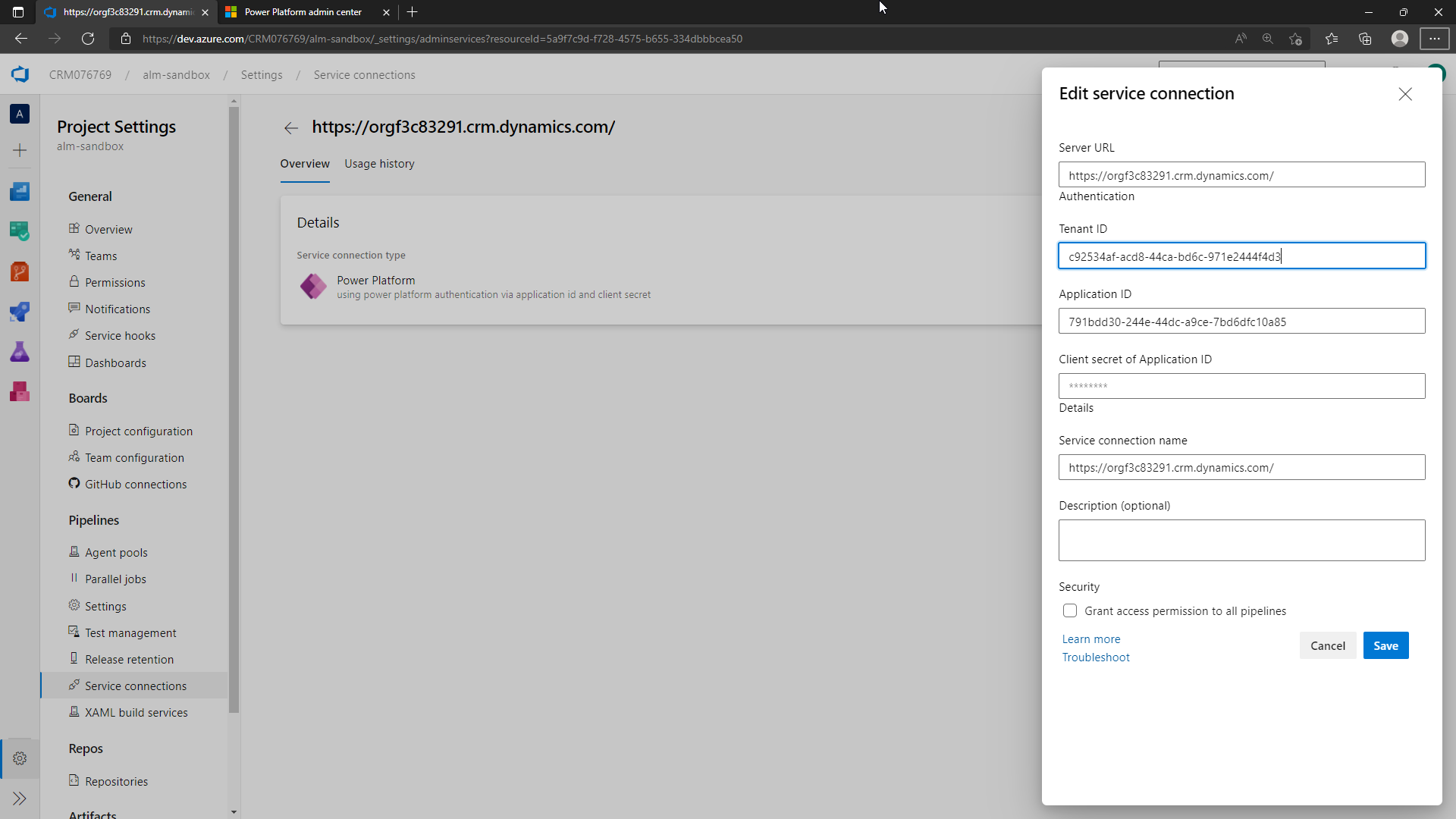This screenshot has height=819, width=1456.
Task: Switch to the Usage history tab
Action: [x=379, y=164]
